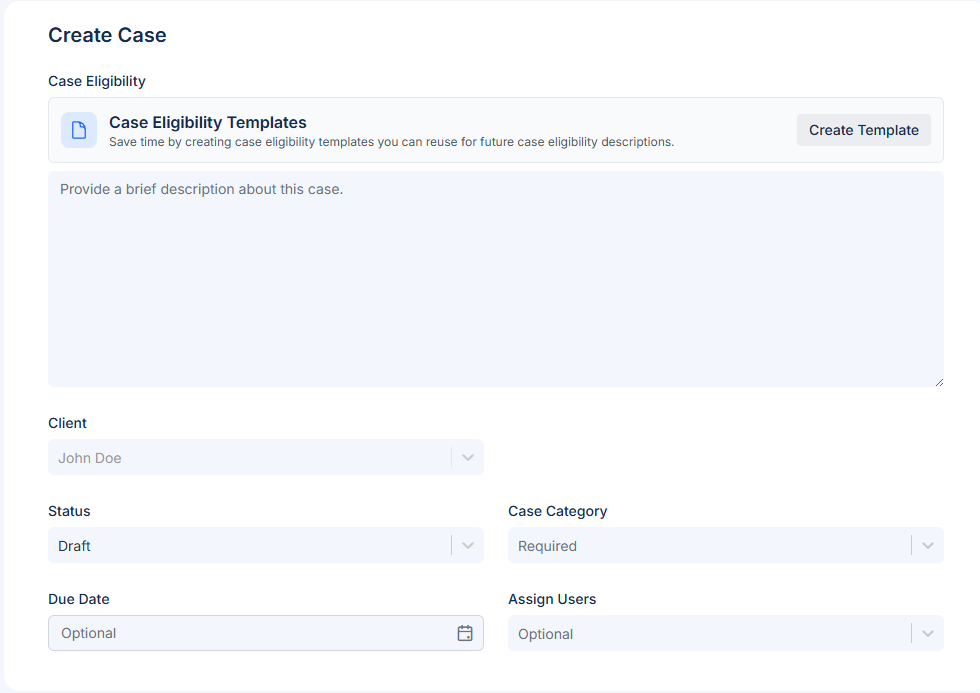The height and width of the screenshot is (693, 980).
Task: Click the chevron on the Client field
Action: click(467, 457)
